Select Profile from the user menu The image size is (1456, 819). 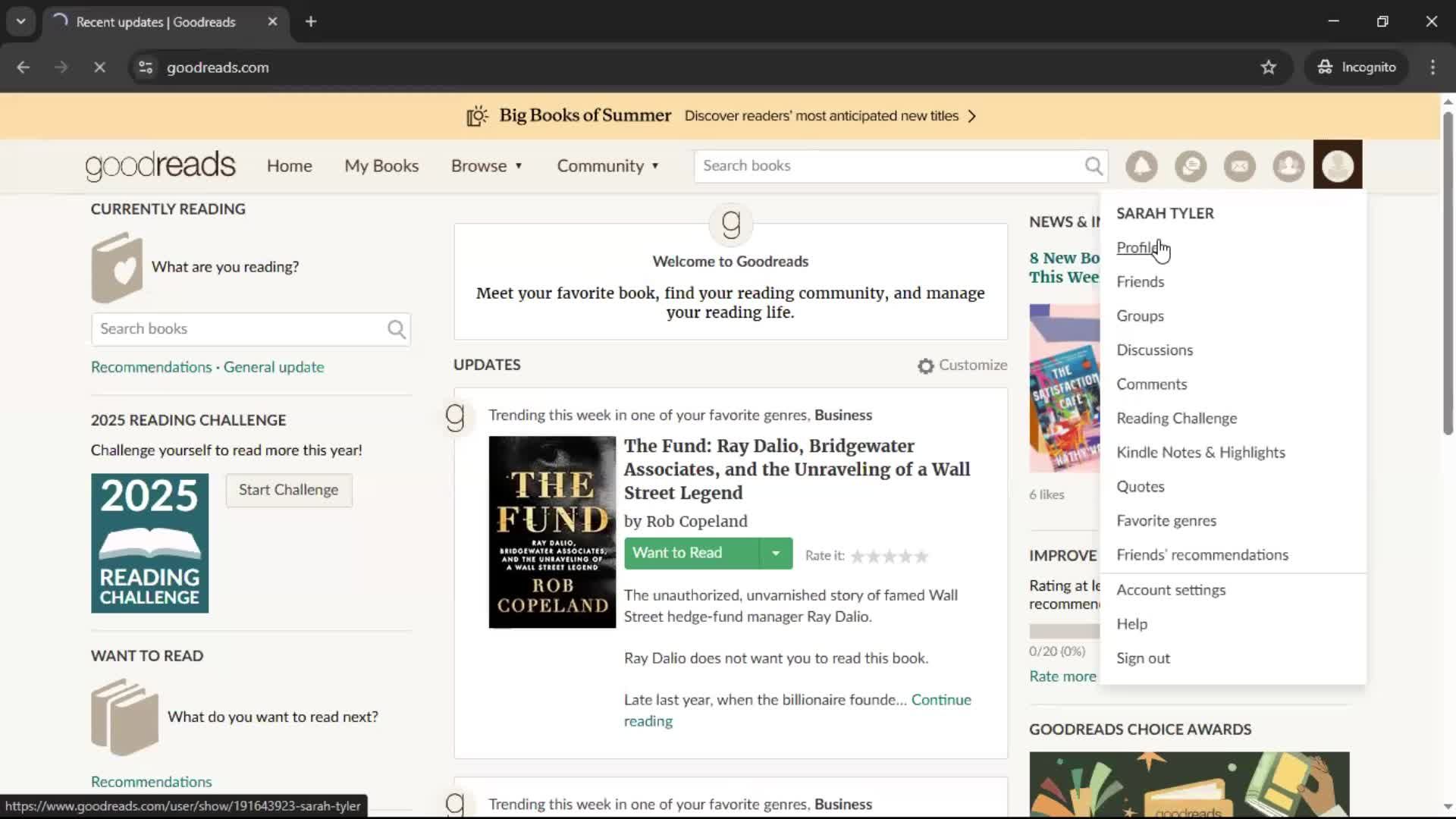[1137, 248]
